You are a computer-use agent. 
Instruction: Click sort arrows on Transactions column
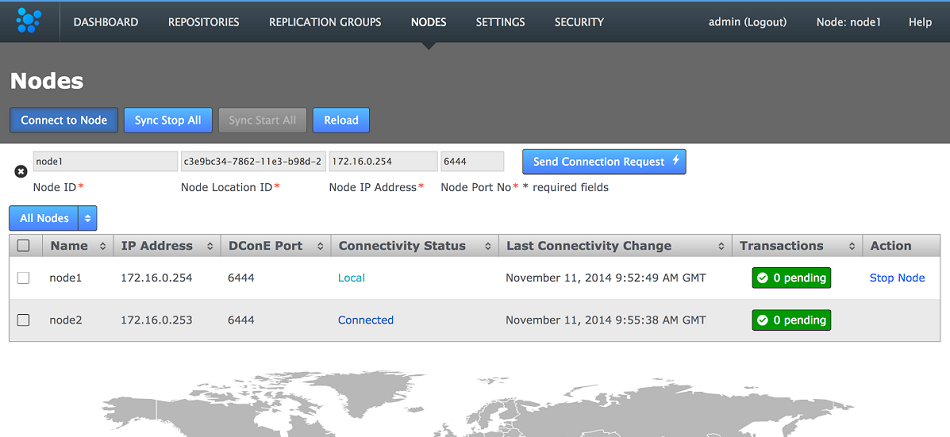point(851,246)
